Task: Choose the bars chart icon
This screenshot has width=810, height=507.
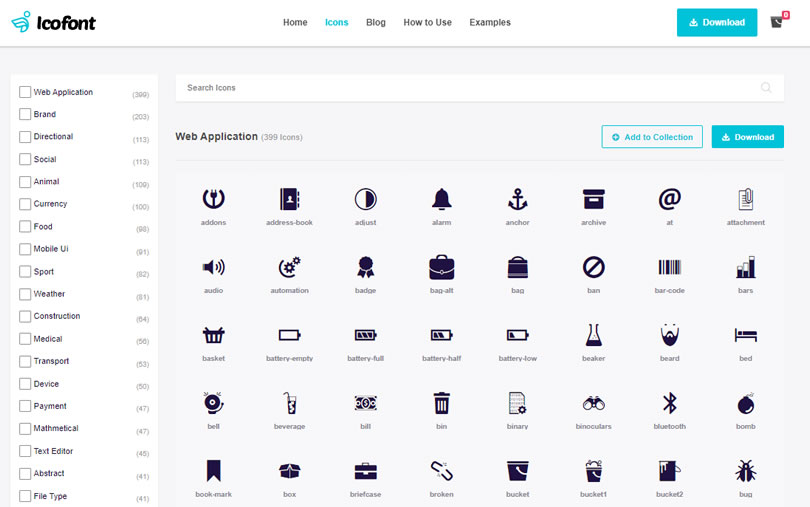Action: point(745,267)
